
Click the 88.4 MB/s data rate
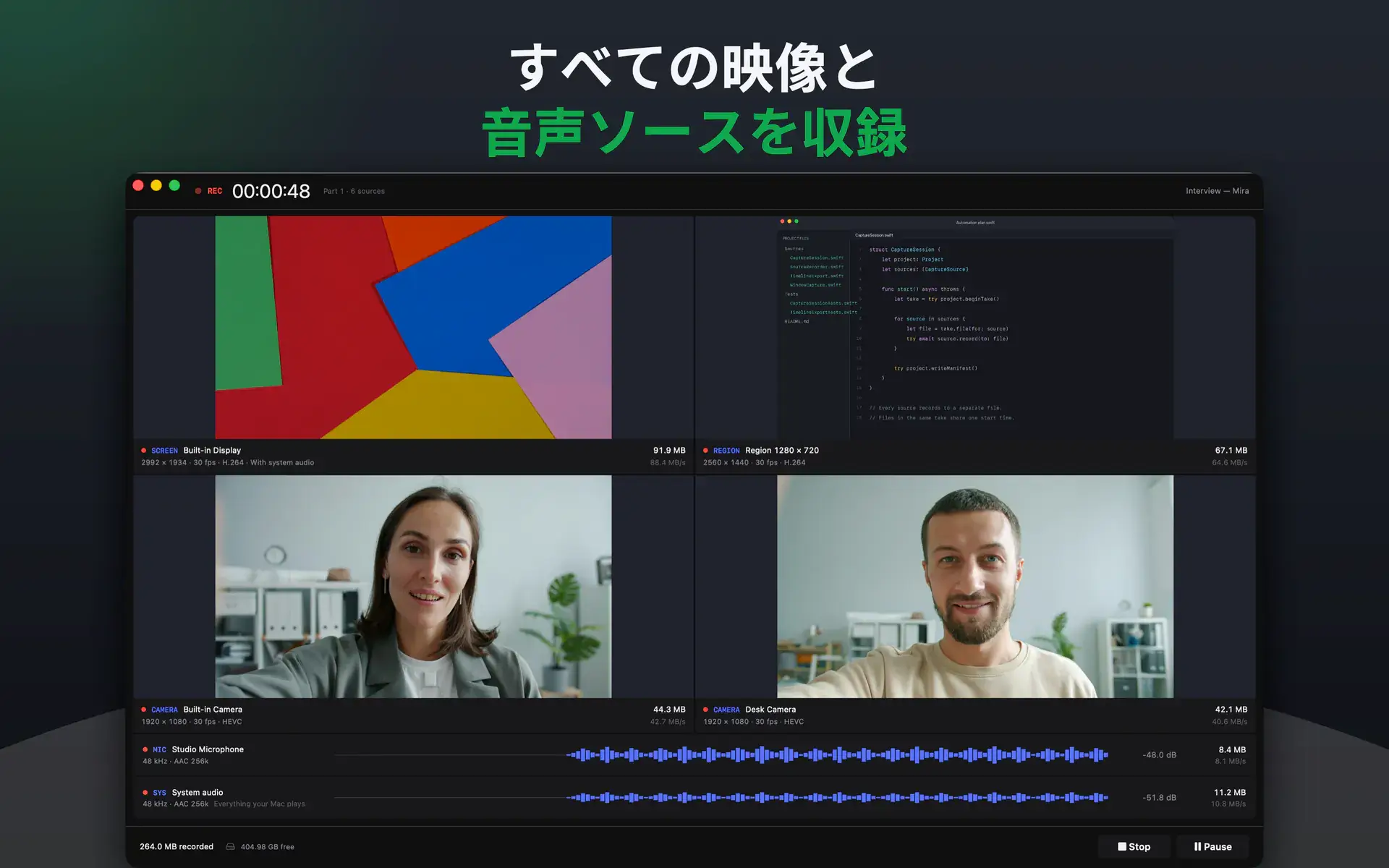668,463
